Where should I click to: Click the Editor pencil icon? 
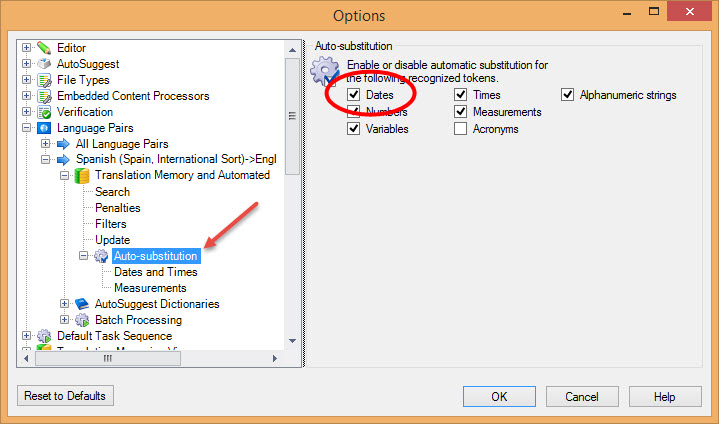[44, 48]
